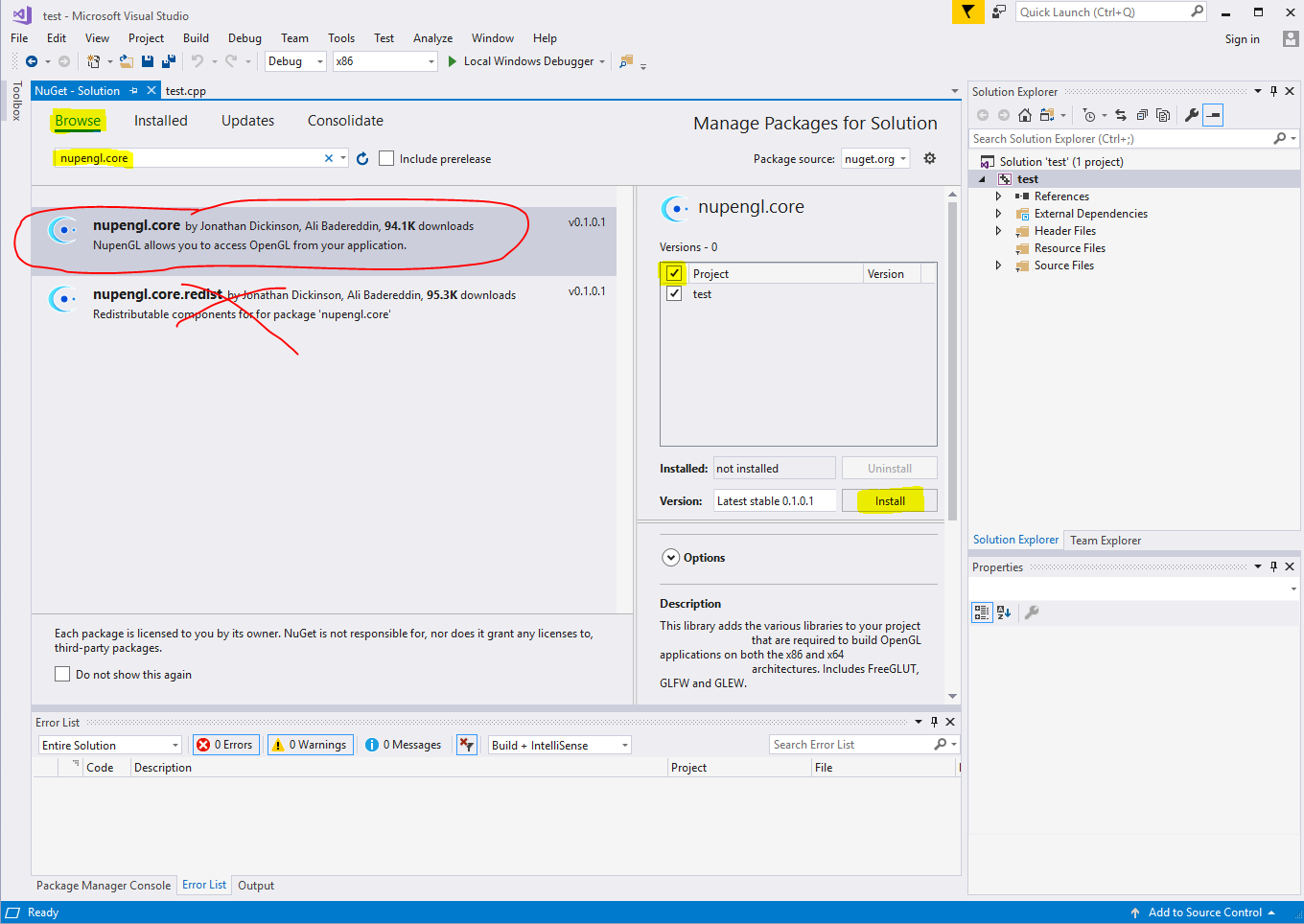Toggle the 0 Warnings filter button

311,745
